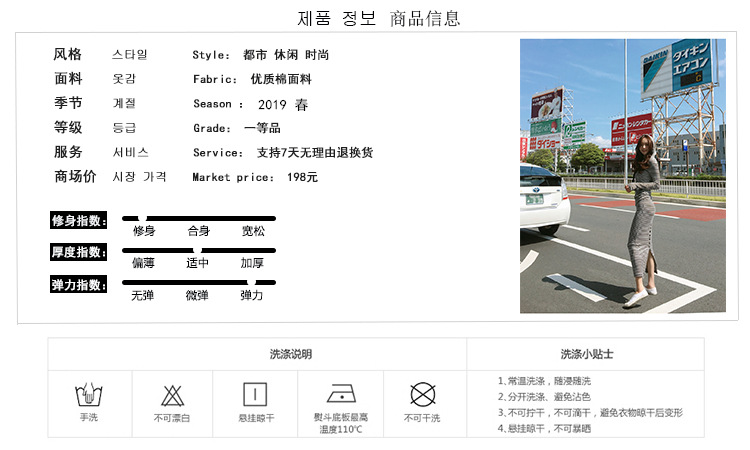This screenshot has height=450, width=750.
Task: Click the 服务 row label
Action: click(68, 152)
